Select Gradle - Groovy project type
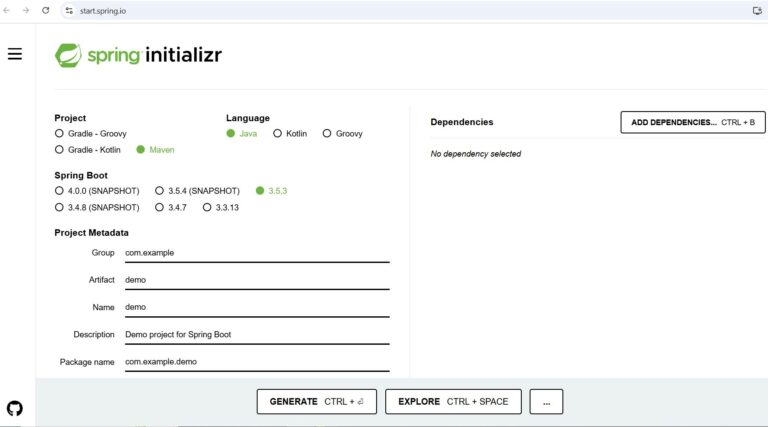Screen dimensions: 768x427 [59, 133]
